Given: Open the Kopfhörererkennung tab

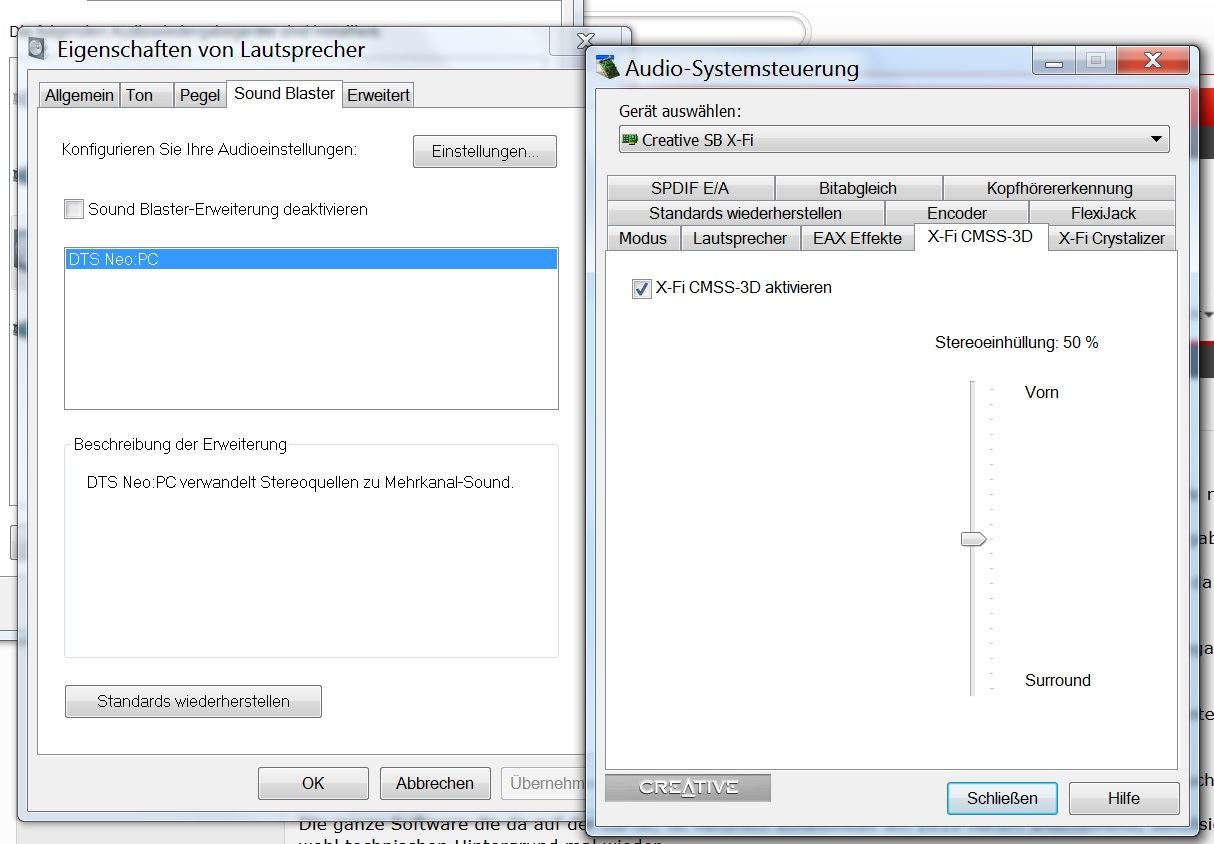Looking at the screenshot, I should coord(1059,188).
